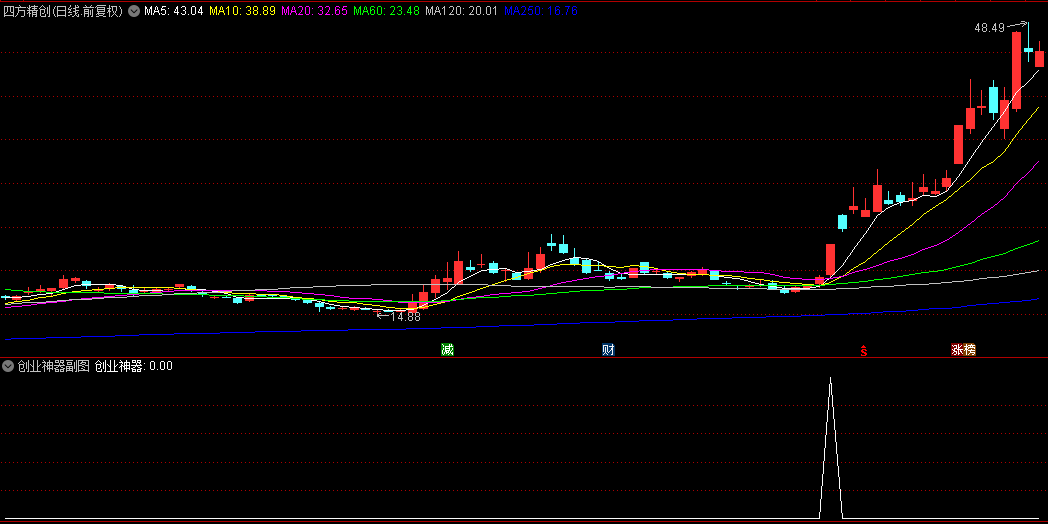Click the blue 财 marker icon
The image size is (1048, 524).
pyautogui.click(x=608, y=350)
